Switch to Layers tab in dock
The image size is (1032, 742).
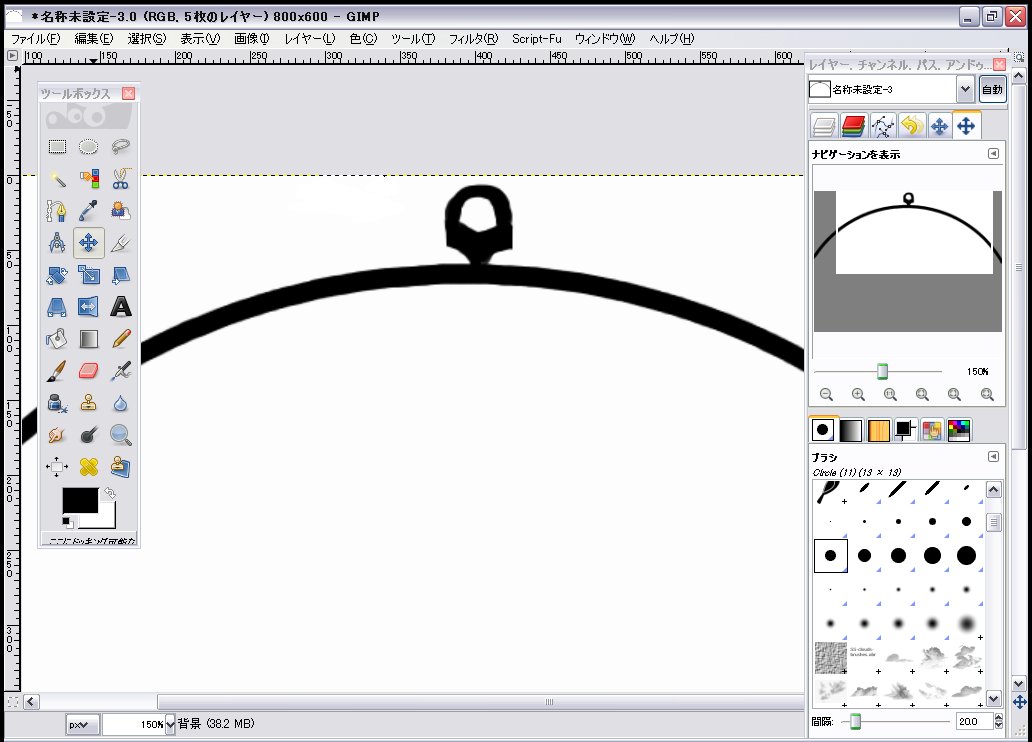[824, 126]
